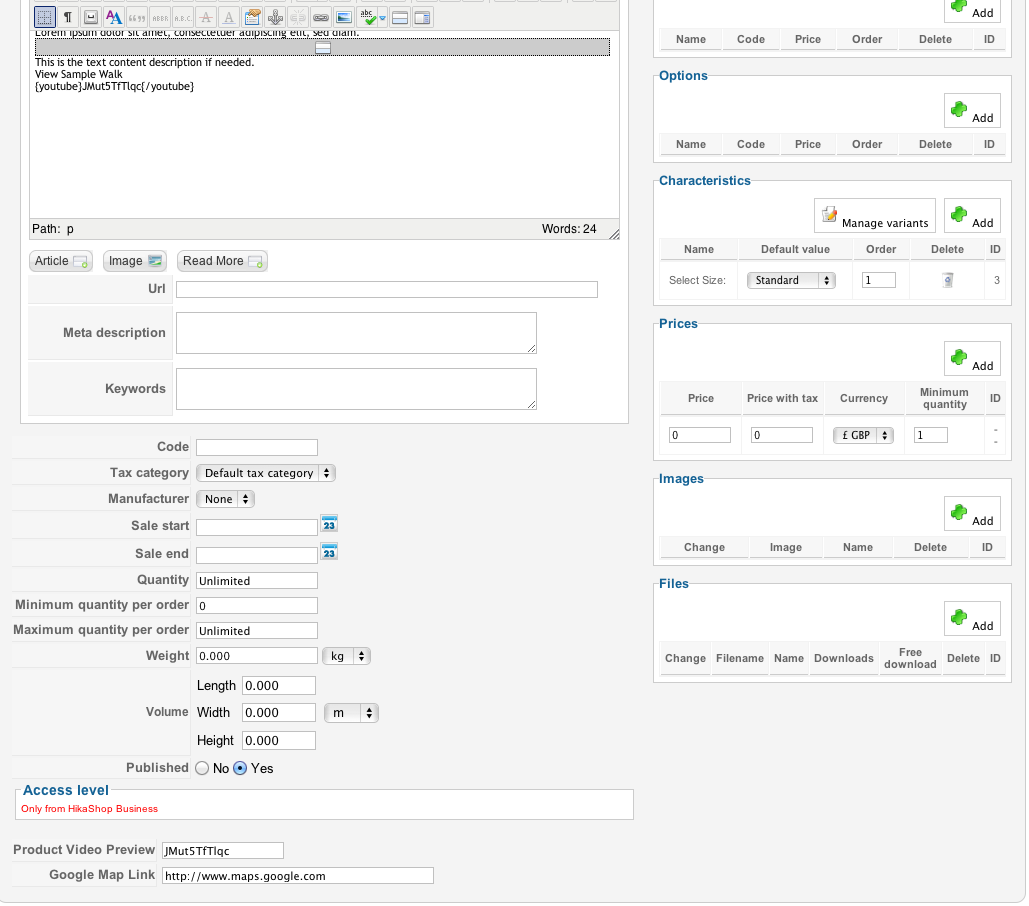Click the Article editor button
Viewport: 1029px width, 906px height.
61,262
